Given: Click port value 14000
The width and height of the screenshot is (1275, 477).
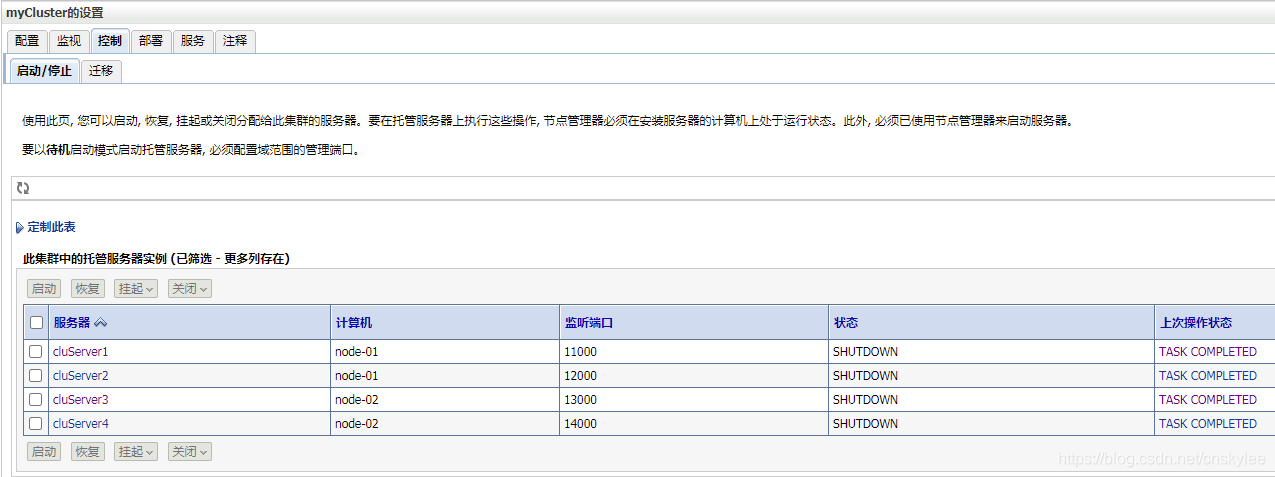Looking at the screenshot, I should 580,424.
